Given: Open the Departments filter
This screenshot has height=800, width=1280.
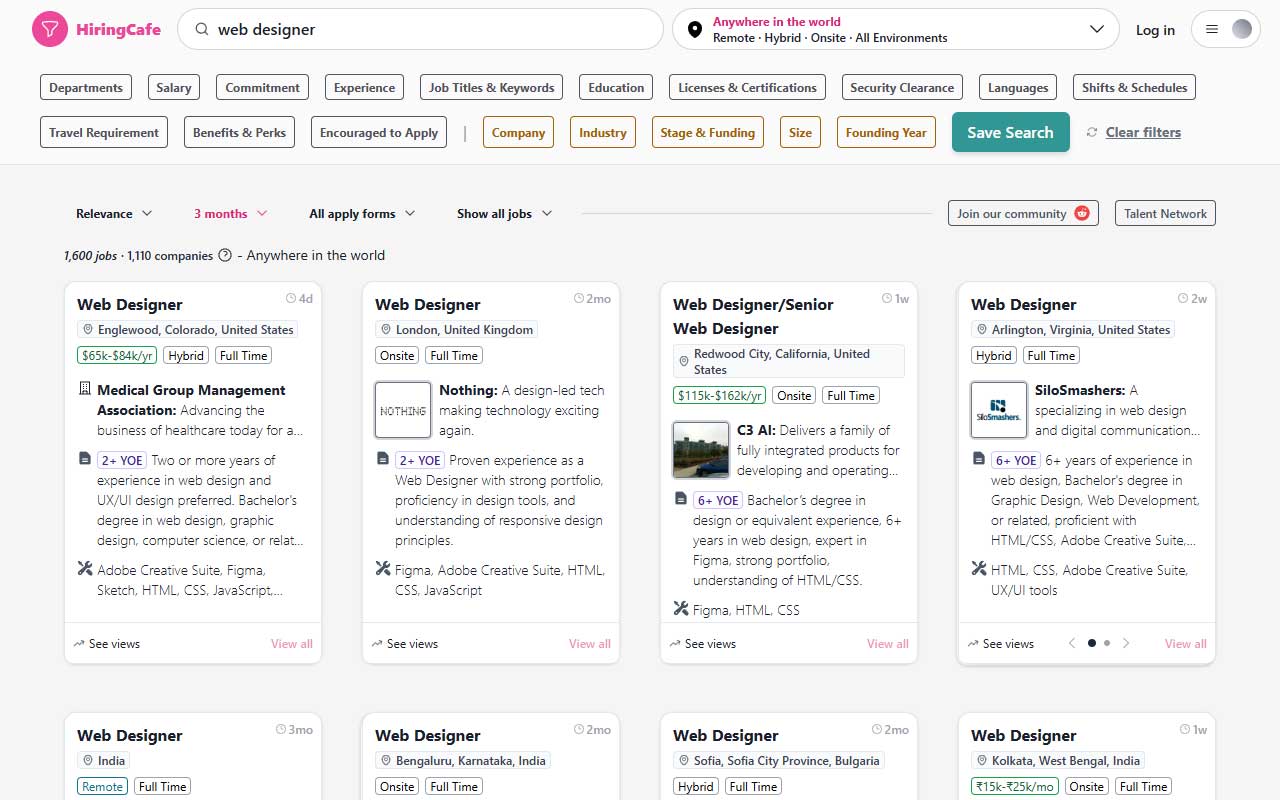Looking at the screenshot, I should pyautogui.click(x=86, y=87).
